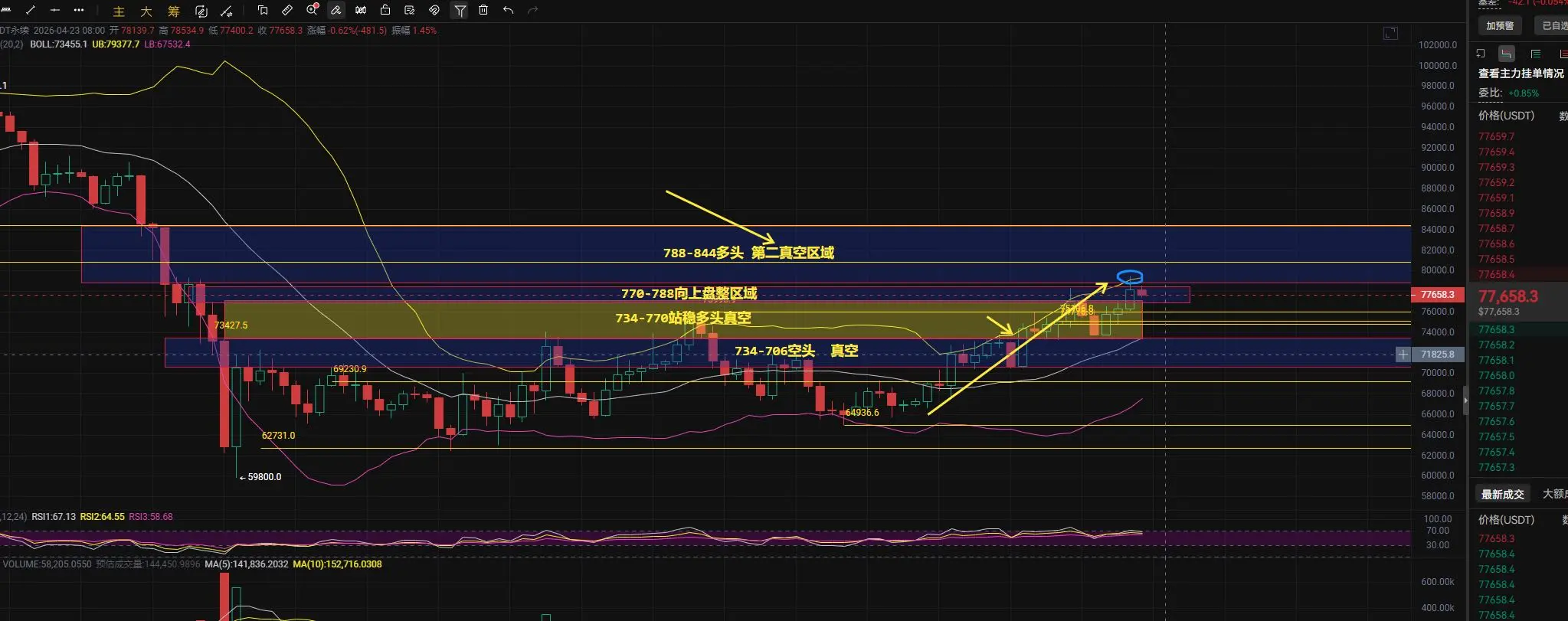Click the 价格(USDT) header in order book
This screenshot has height=621, width=1568.
pyautogui.click(x=1506, y=116)
